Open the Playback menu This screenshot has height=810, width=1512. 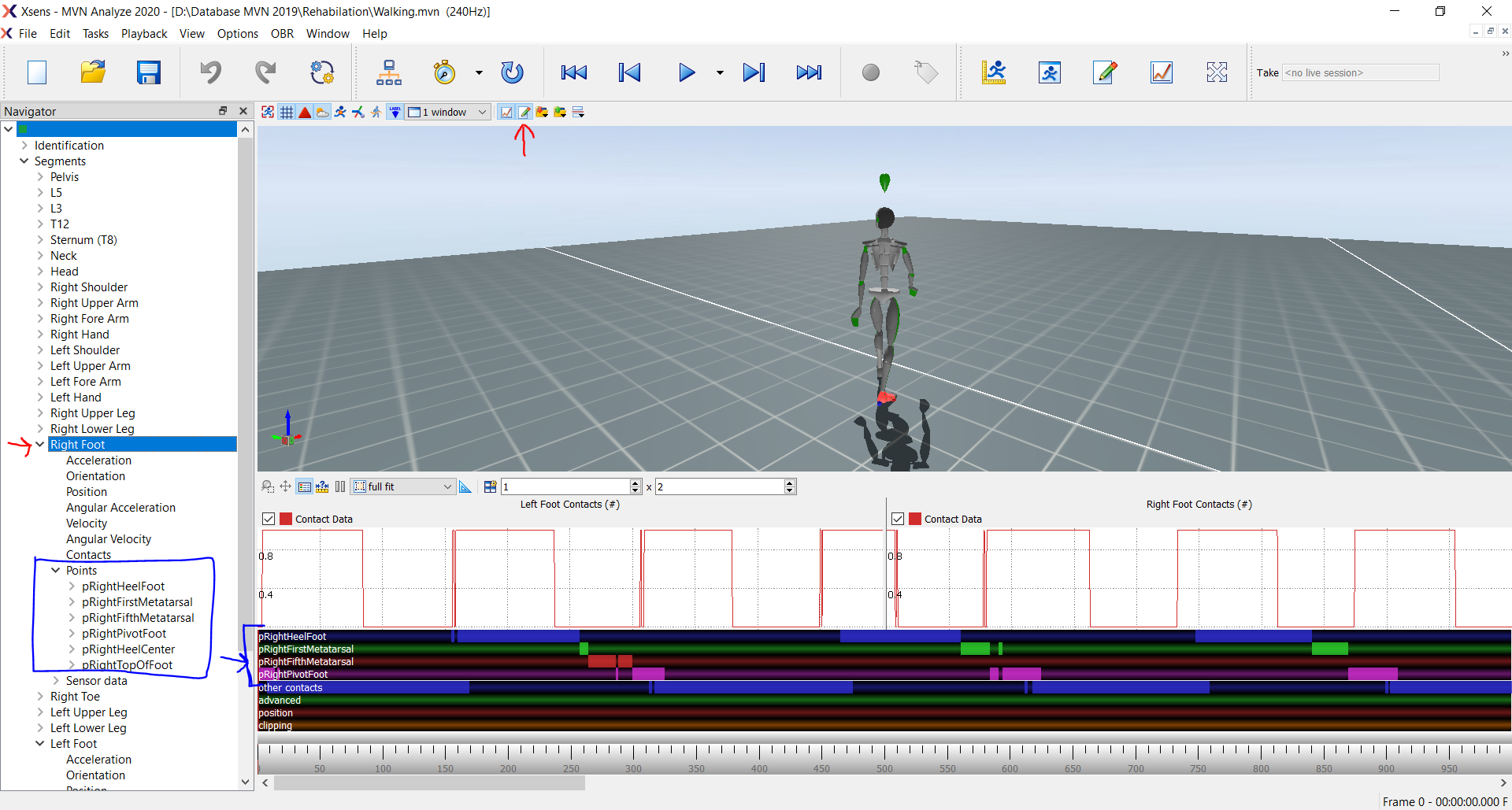coord(144,34)
